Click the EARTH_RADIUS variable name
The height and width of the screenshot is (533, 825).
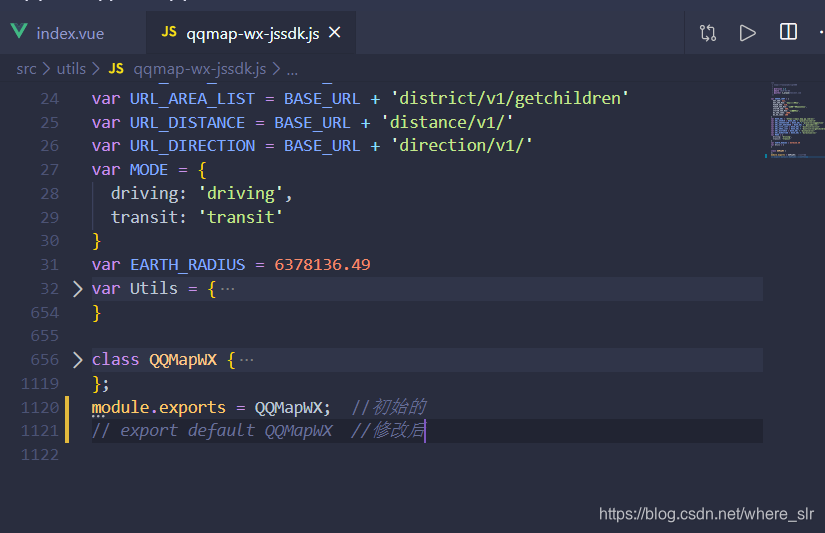(x=187, y=265)
